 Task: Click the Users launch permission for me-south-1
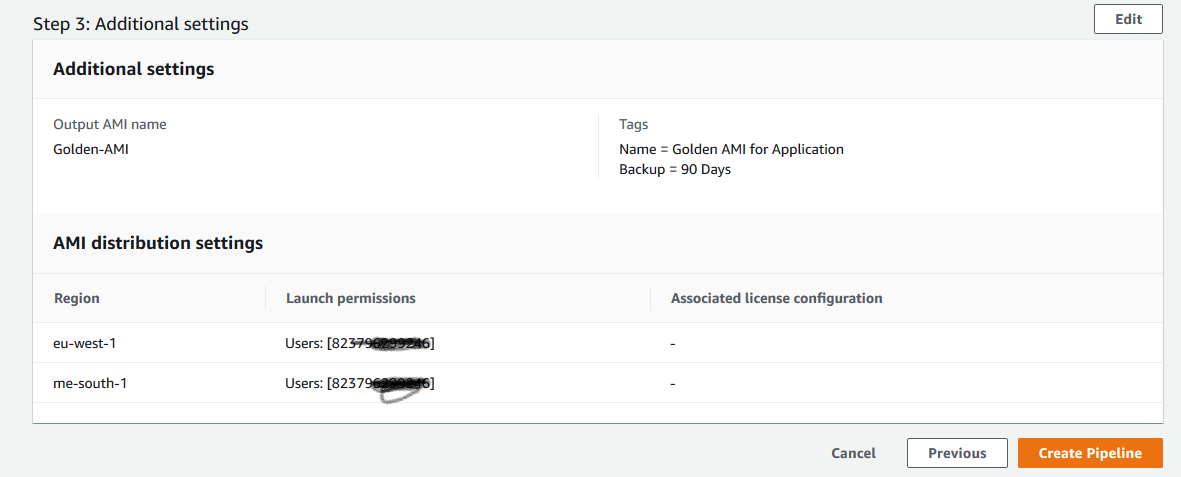[359, 383]
